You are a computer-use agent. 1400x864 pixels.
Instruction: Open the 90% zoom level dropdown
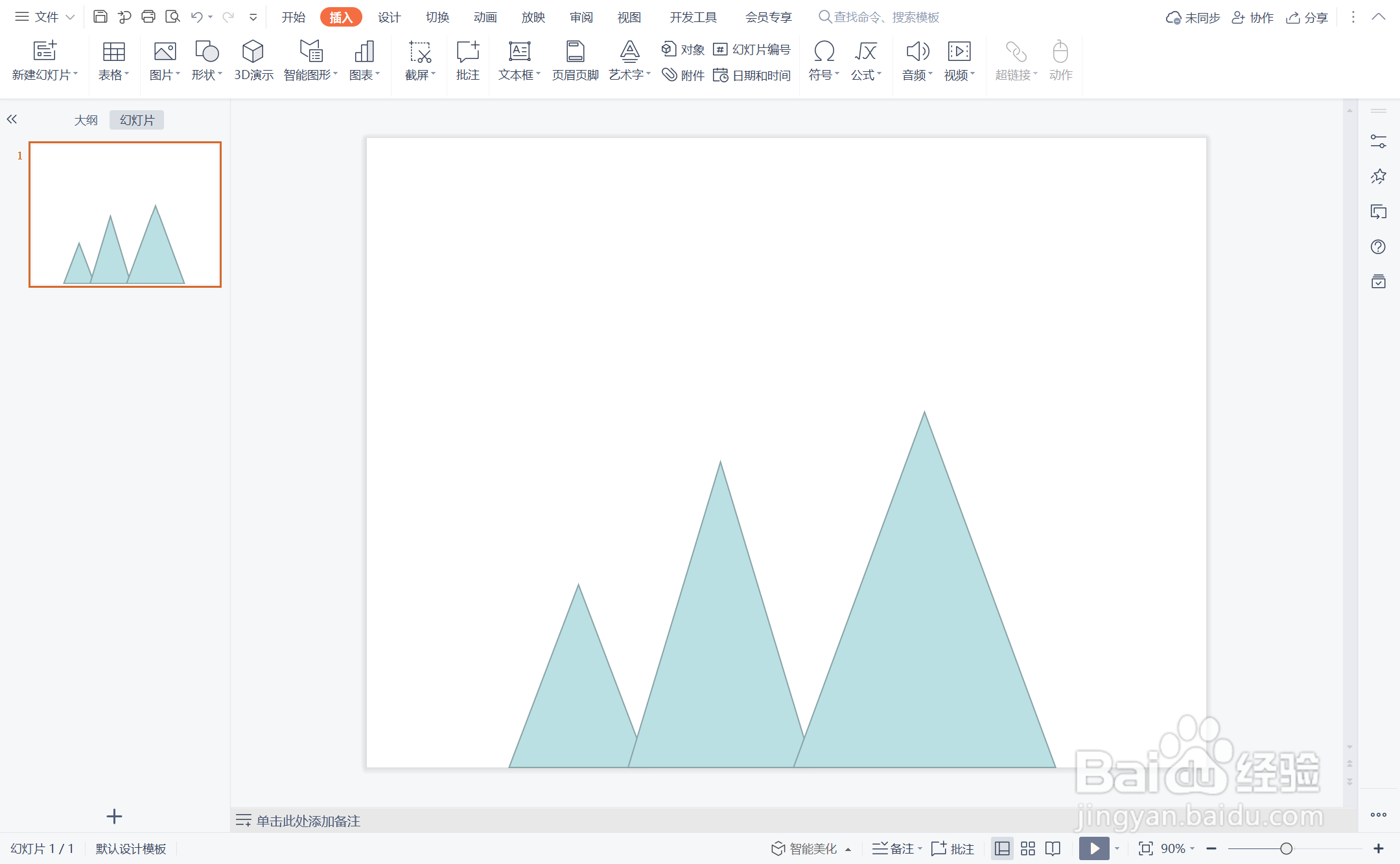[x=1178, y=848]
